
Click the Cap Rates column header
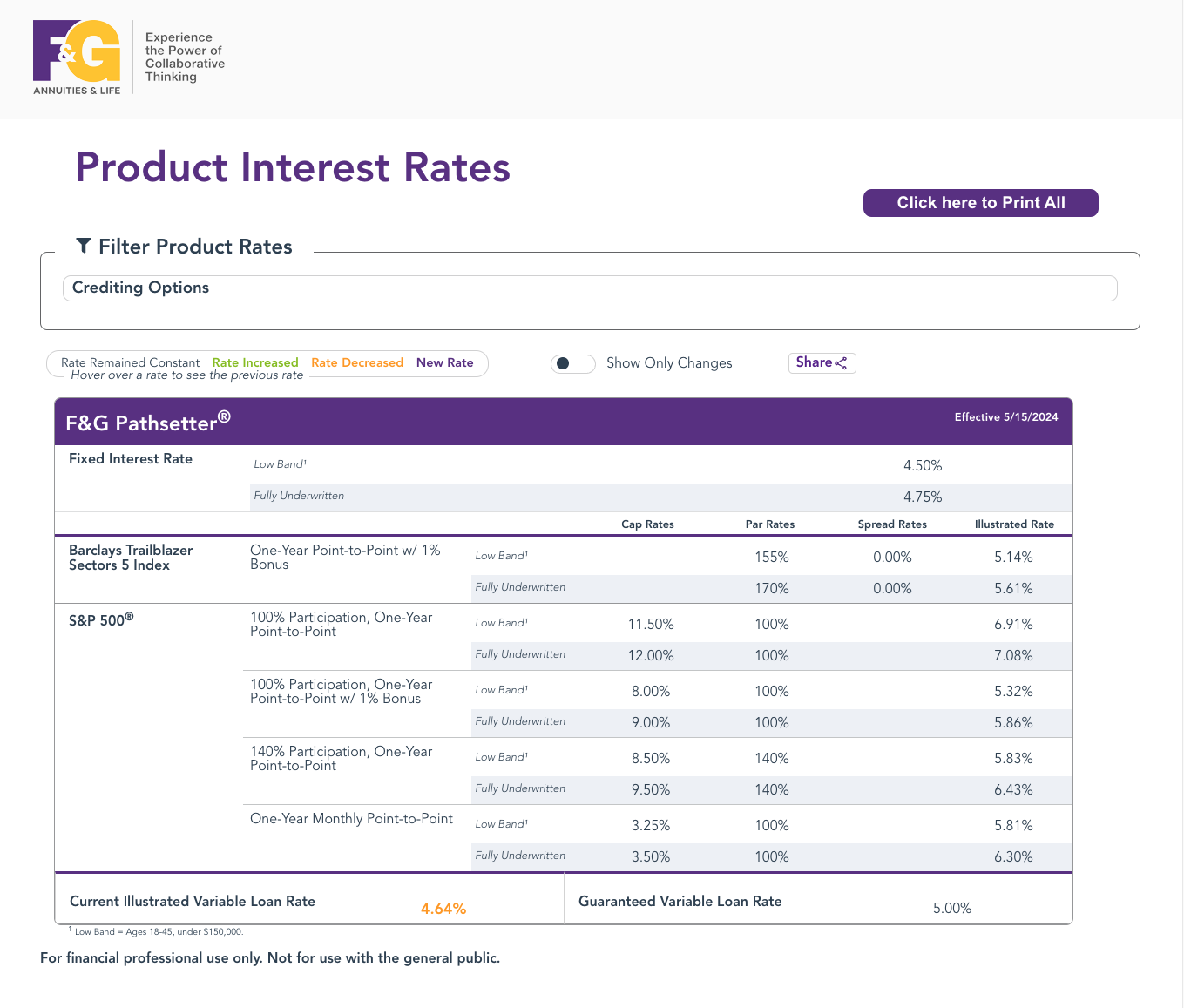[647, 524]
